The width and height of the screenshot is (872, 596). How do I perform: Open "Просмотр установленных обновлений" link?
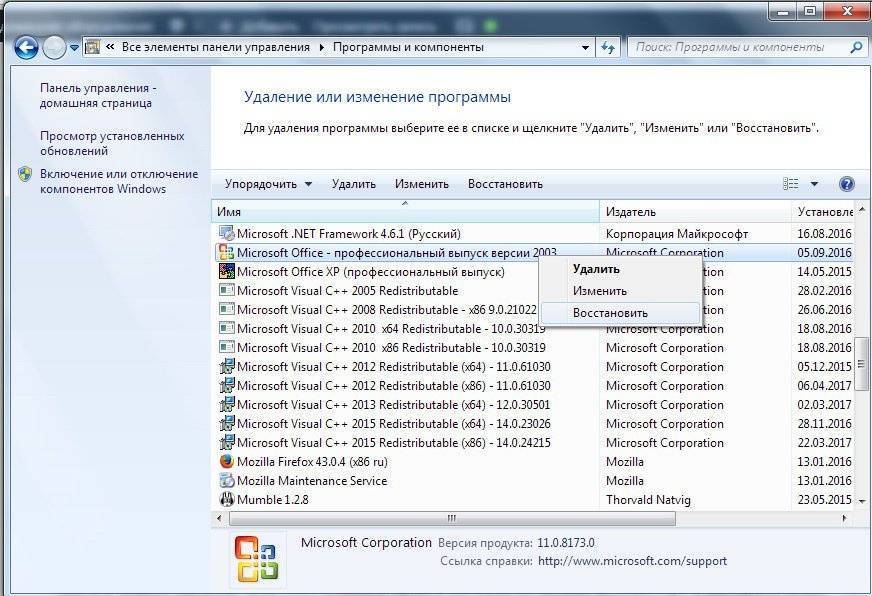point(112,143)
